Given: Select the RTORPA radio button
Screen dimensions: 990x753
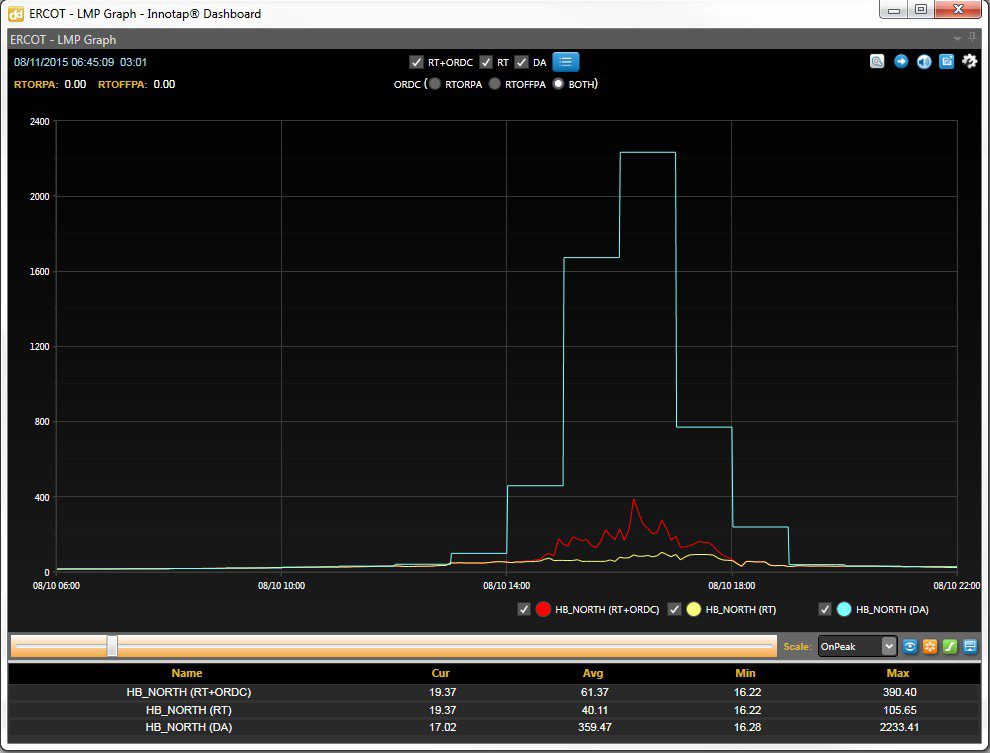Looking at the screenshot, I should pos(434,84).
